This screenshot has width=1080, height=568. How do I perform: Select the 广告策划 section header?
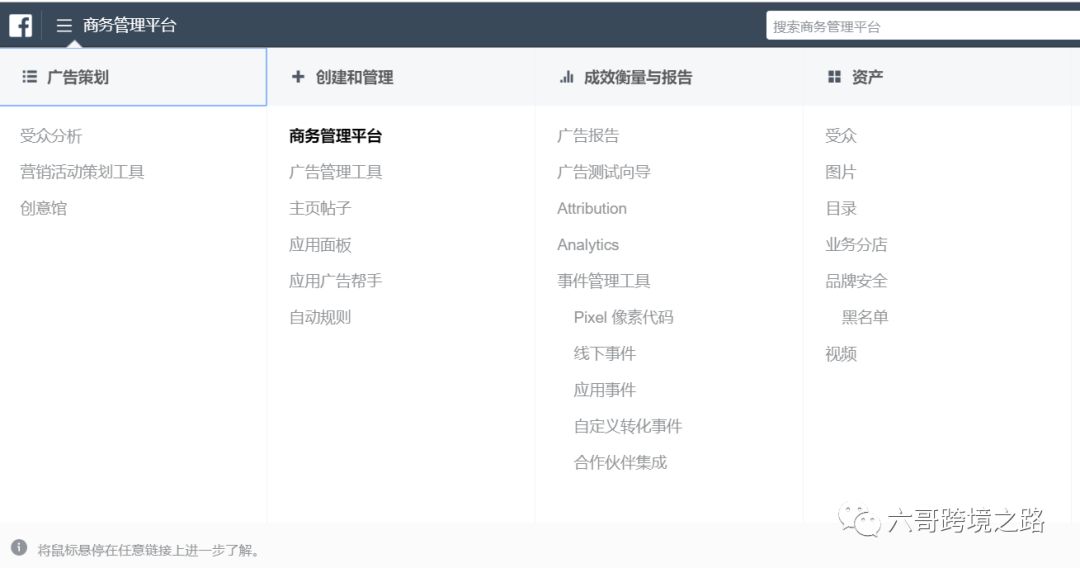(133, 76)
